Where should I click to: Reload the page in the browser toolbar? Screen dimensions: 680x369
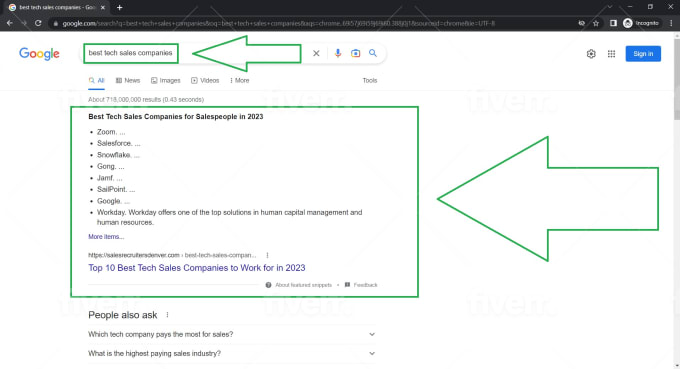point(38,23)
